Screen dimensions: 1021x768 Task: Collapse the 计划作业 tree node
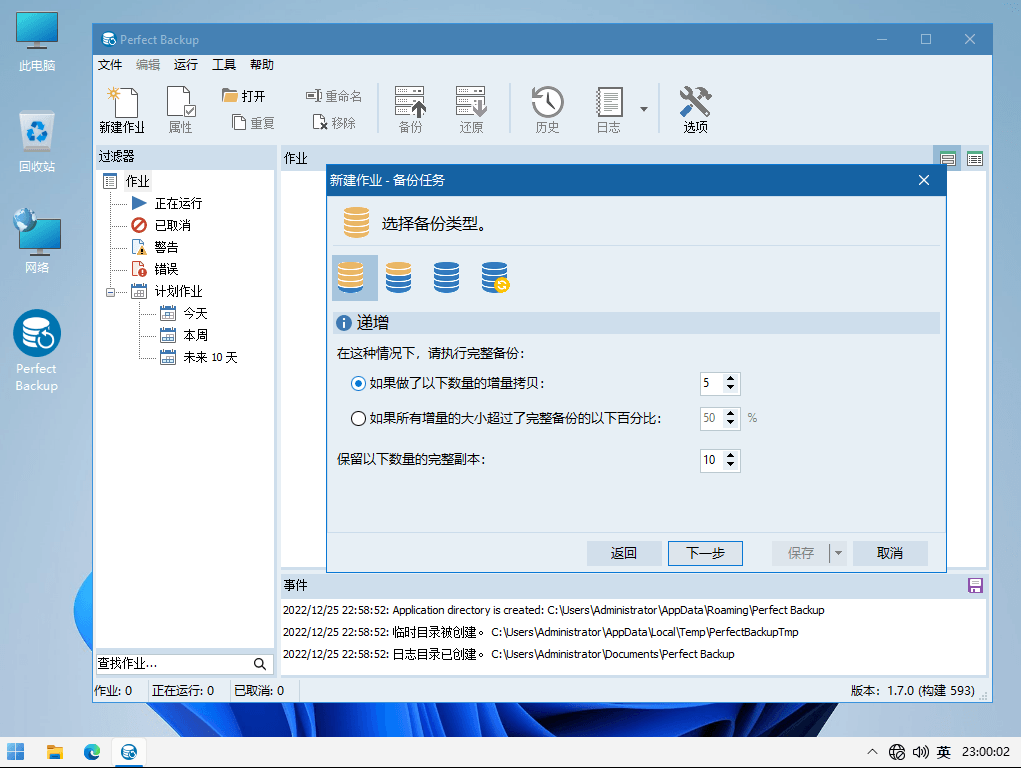click(110, 292)
